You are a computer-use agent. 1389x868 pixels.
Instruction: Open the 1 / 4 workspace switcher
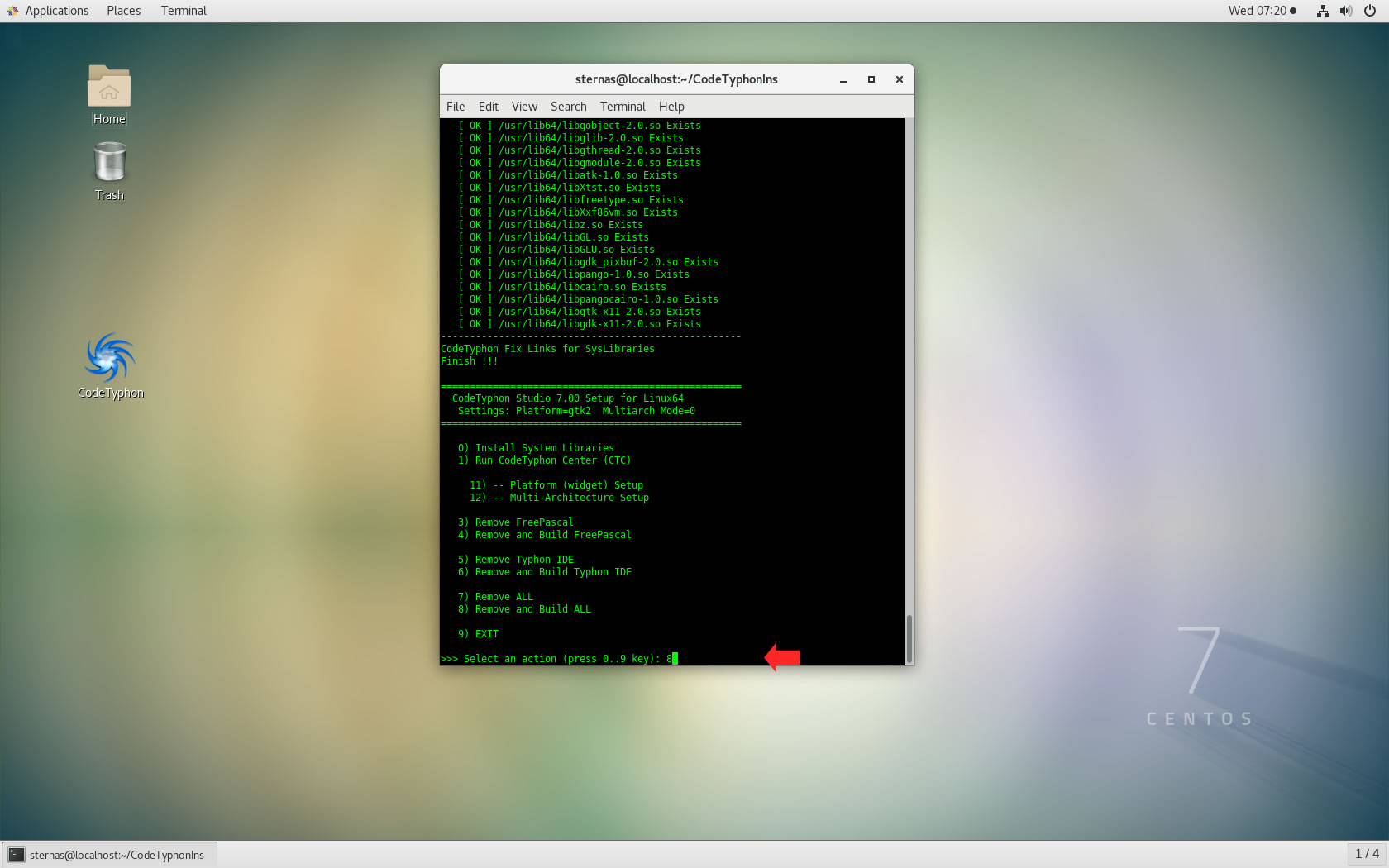(x=1367, y=854)
